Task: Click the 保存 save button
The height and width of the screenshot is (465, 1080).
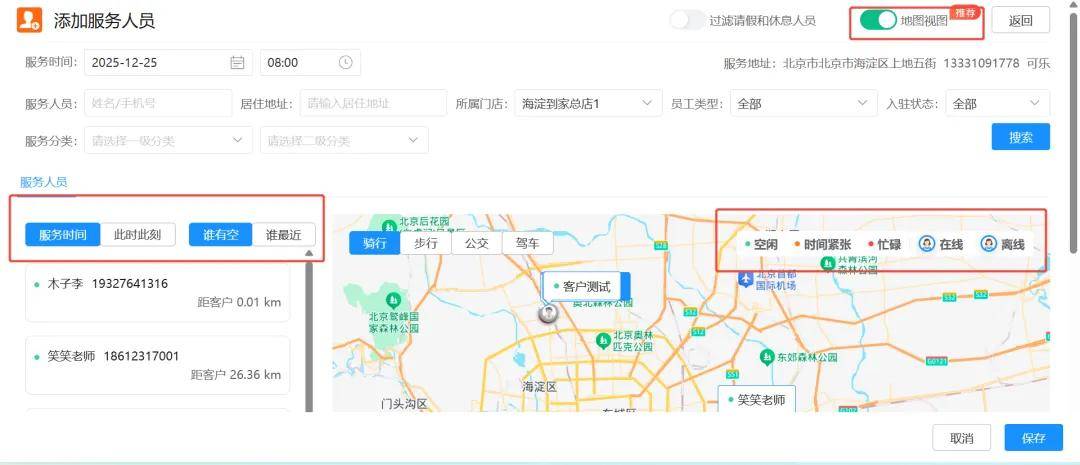Action: (x=1033, y=438)
